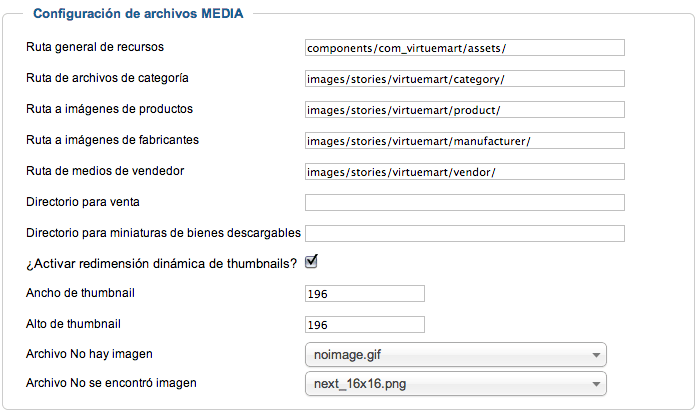Click the Ancho de thumbnail label
This screenshot has width=695, height=411.
click(x=80, y=293)
